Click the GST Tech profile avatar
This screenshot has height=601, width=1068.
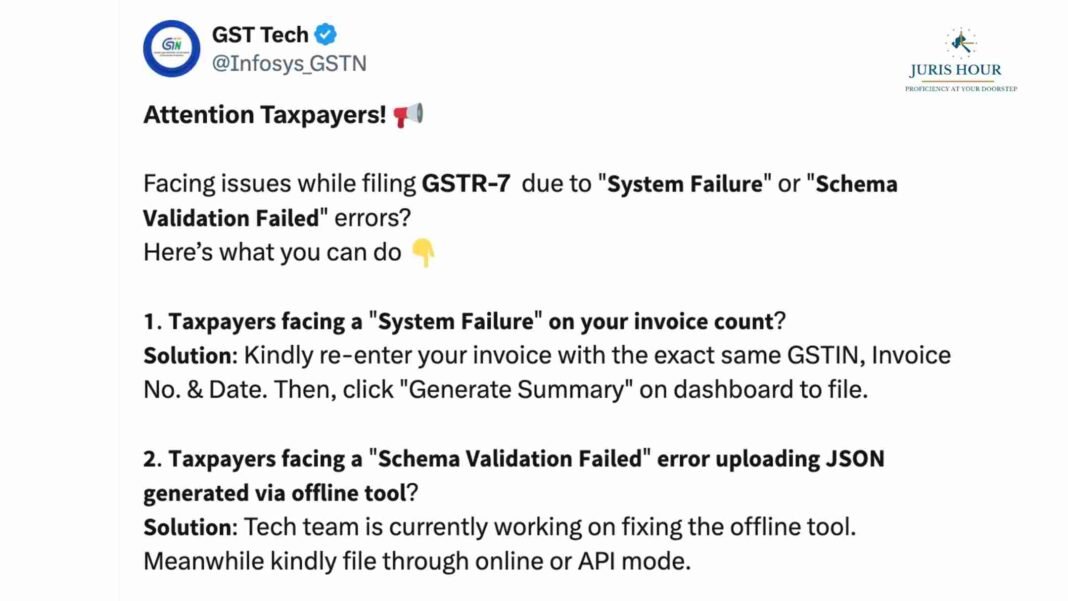click(x=172, y=49)
